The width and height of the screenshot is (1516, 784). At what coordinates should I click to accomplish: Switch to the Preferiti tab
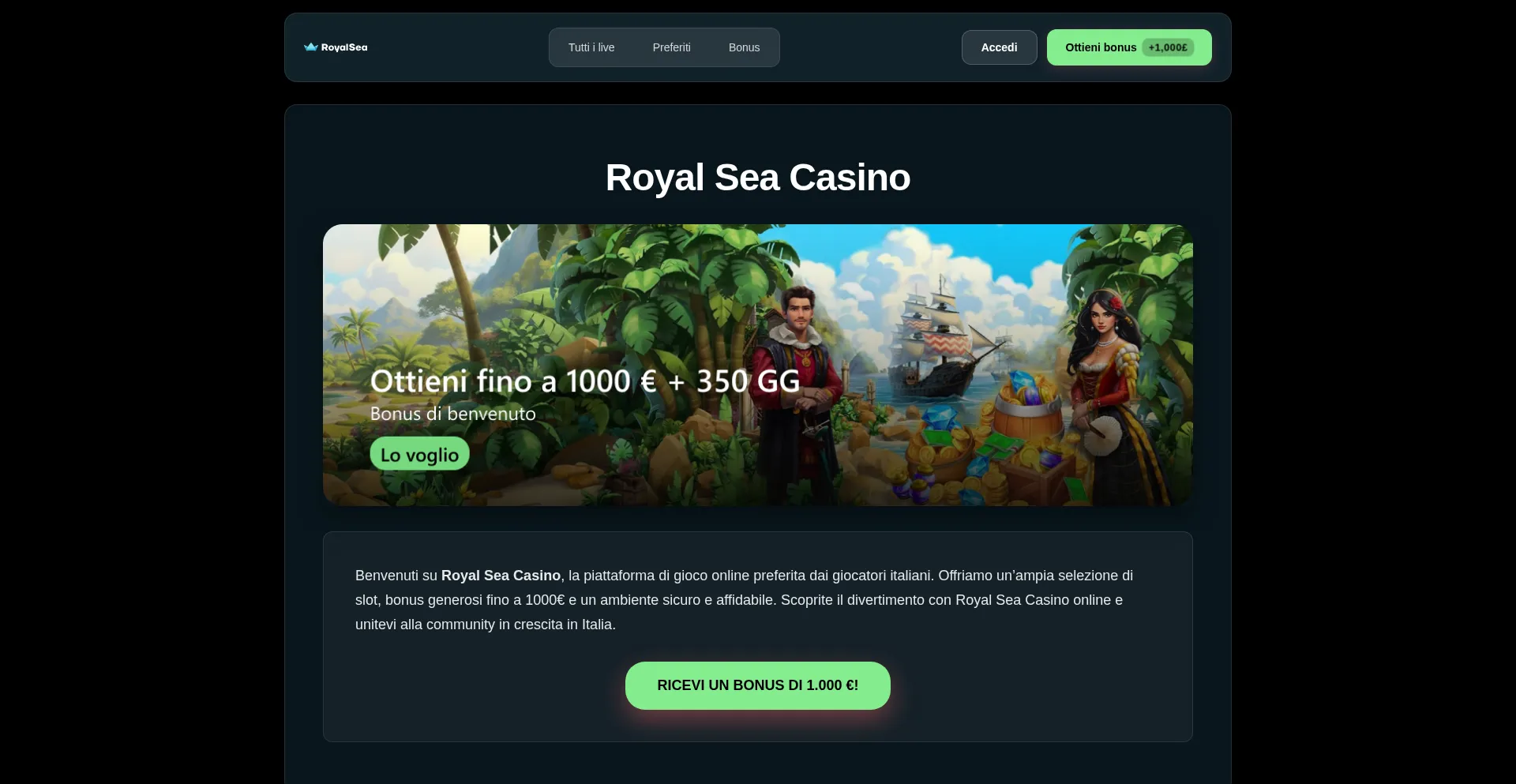point(672,47)
